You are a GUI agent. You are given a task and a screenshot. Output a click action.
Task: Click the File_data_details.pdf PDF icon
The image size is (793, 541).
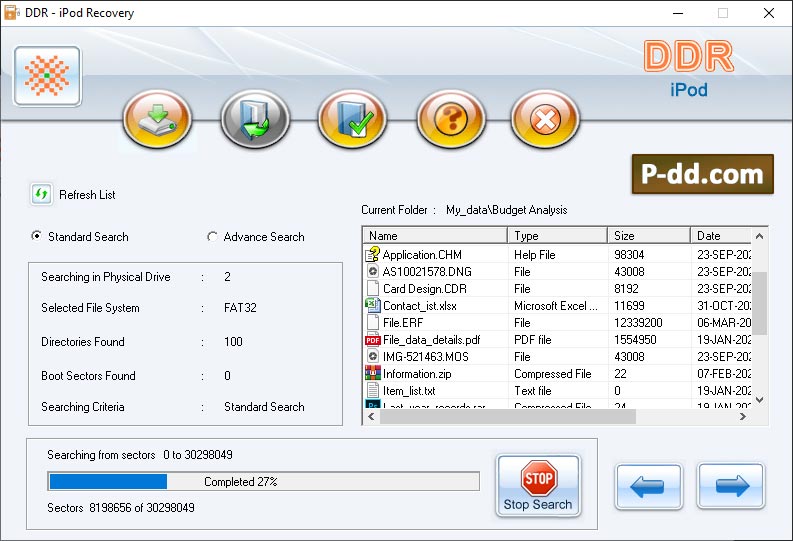coord(373,339)
